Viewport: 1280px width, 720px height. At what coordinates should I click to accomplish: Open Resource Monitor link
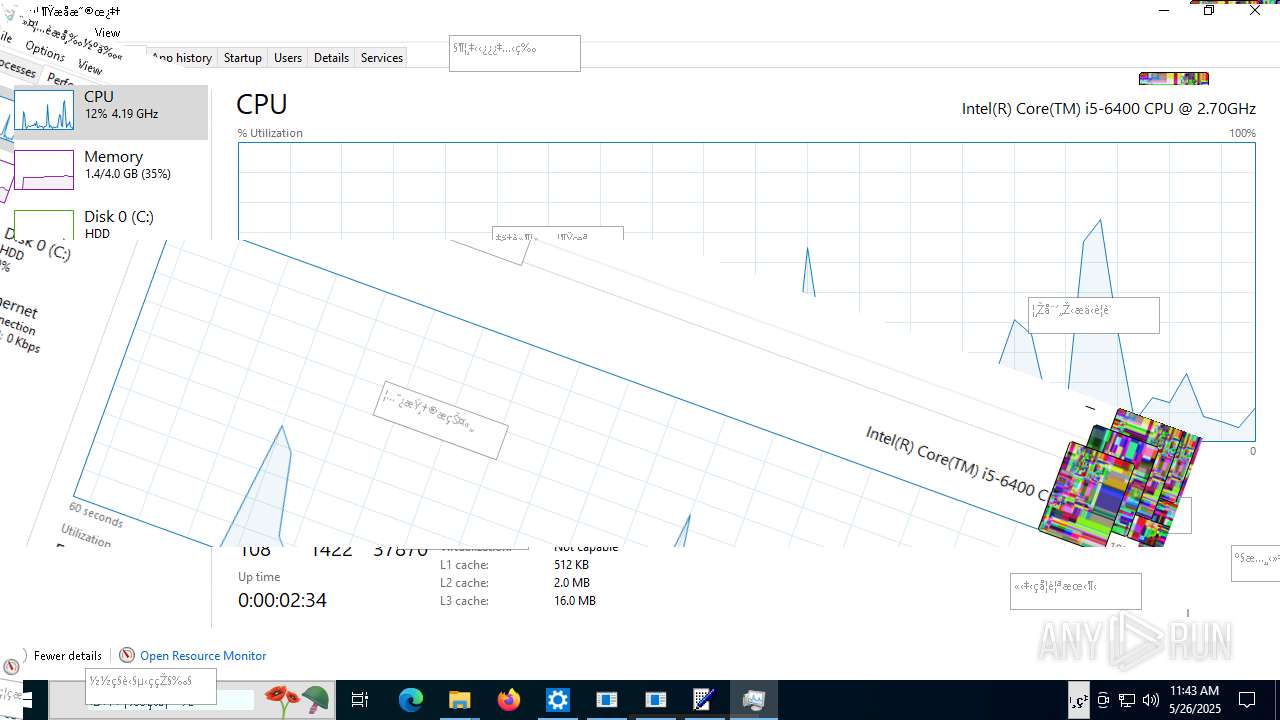coord(203,656)
